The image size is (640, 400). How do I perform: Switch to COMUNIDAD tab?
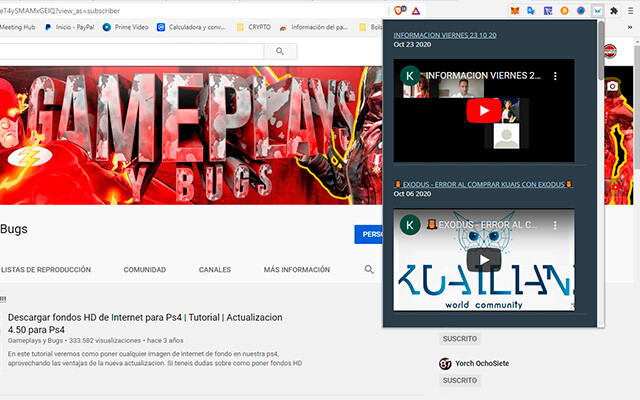tap(145, 270)
